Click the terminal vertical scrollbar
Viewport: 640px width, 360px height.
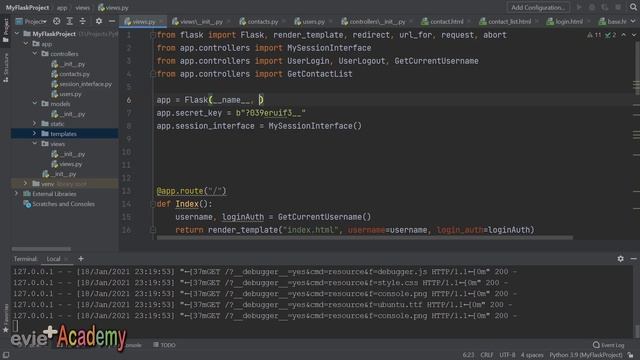[x=636, y=331]
